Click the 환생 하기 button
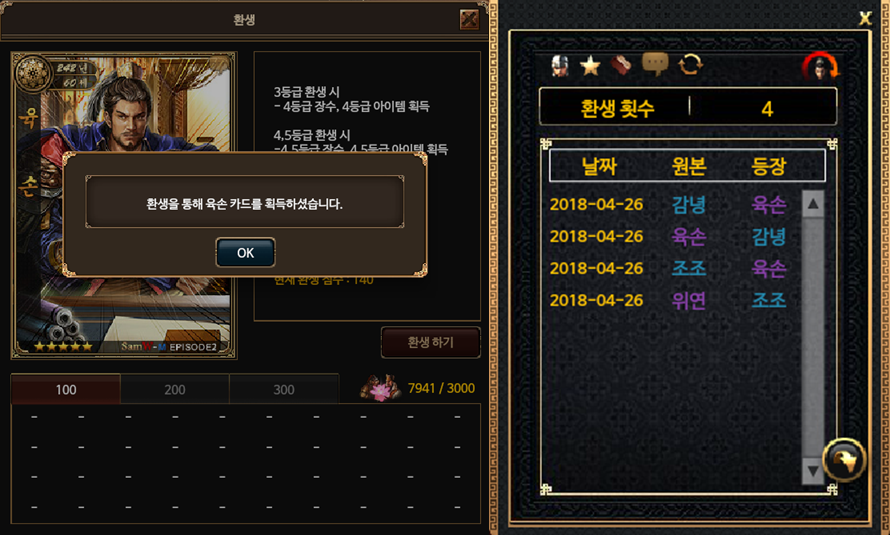This screenshot has height=535, width=890. (x=431, y=342)
